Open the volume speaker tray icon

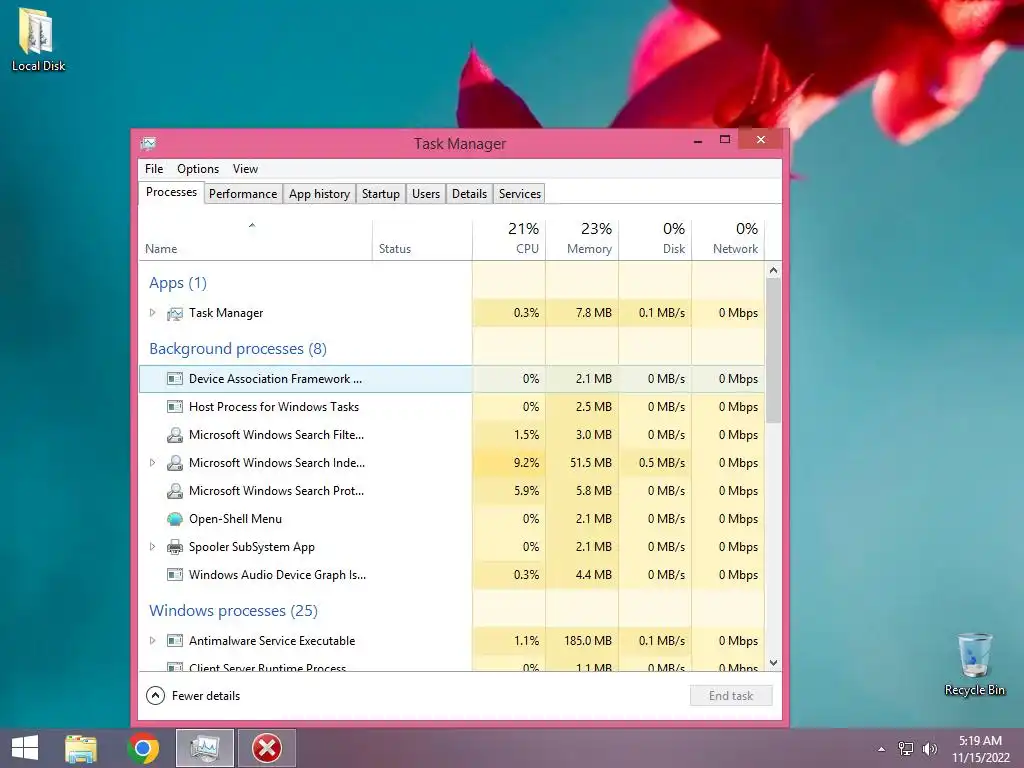click(930, 748)
